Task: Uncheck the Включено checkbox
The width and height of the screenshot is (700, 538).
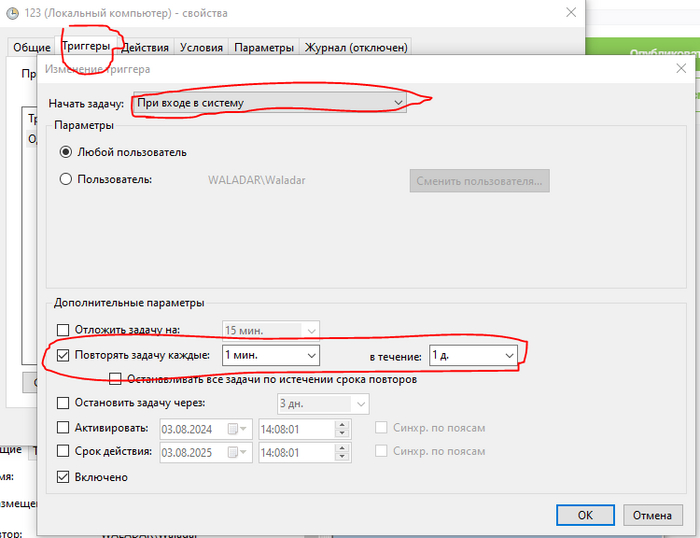Action: (x=63, y=477)
